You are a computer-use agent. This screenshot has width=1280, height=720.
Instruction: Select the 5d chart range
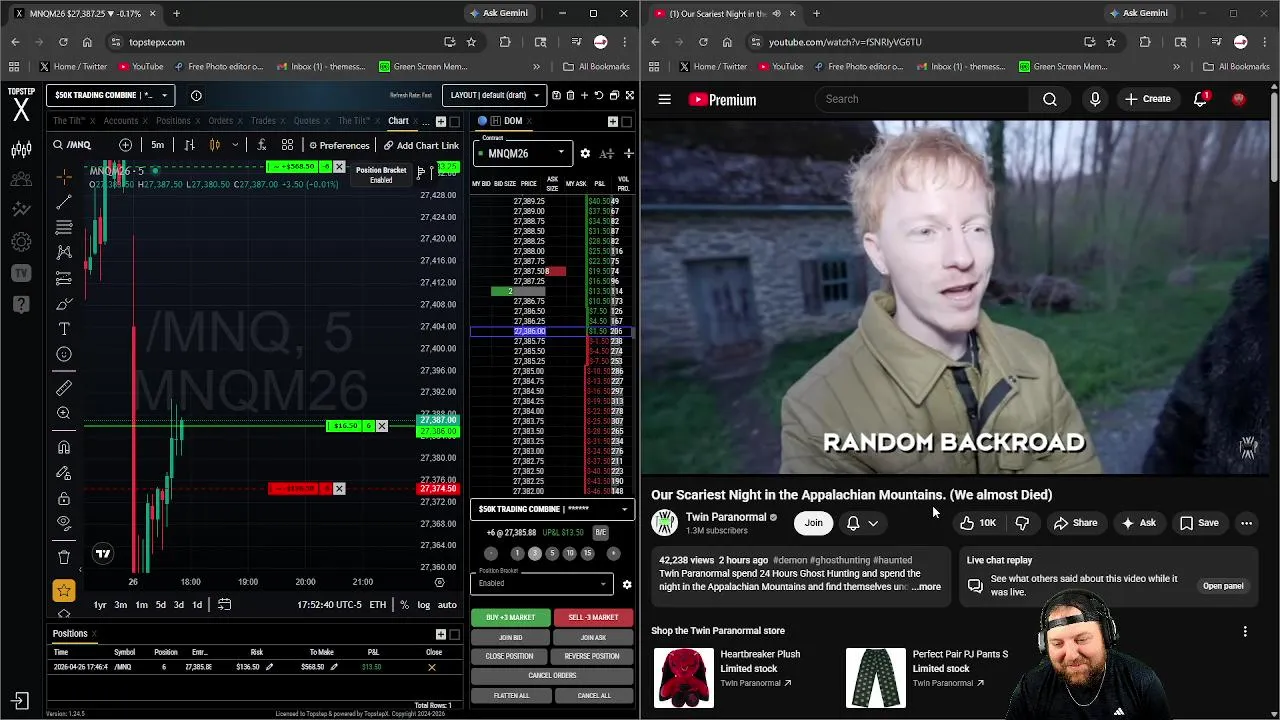pos(160,604)
